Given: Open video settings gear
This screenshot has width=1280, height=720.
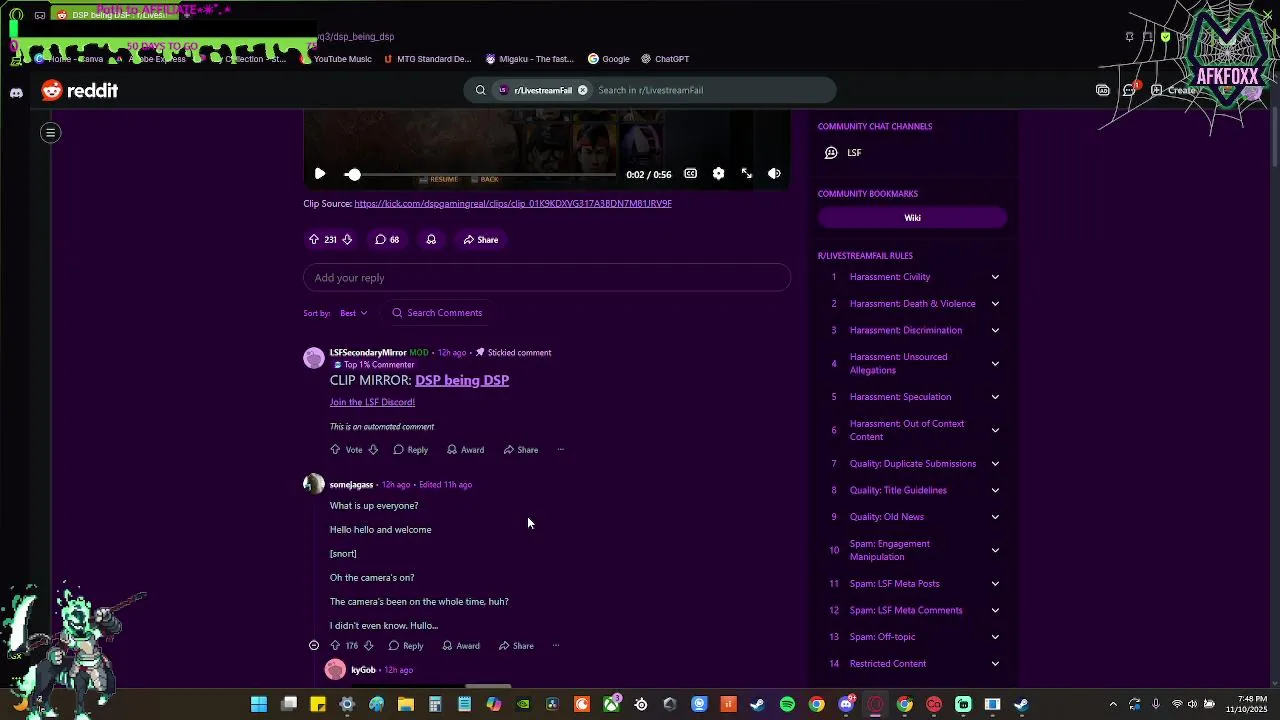Looking at the screenshot, I should click(x=718, y=174).
